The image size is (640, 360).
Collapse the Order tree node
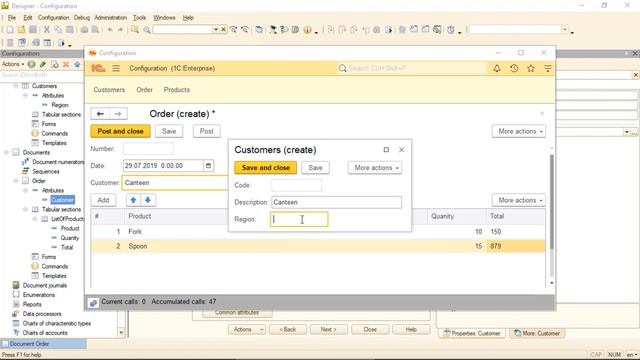[16, 181]
